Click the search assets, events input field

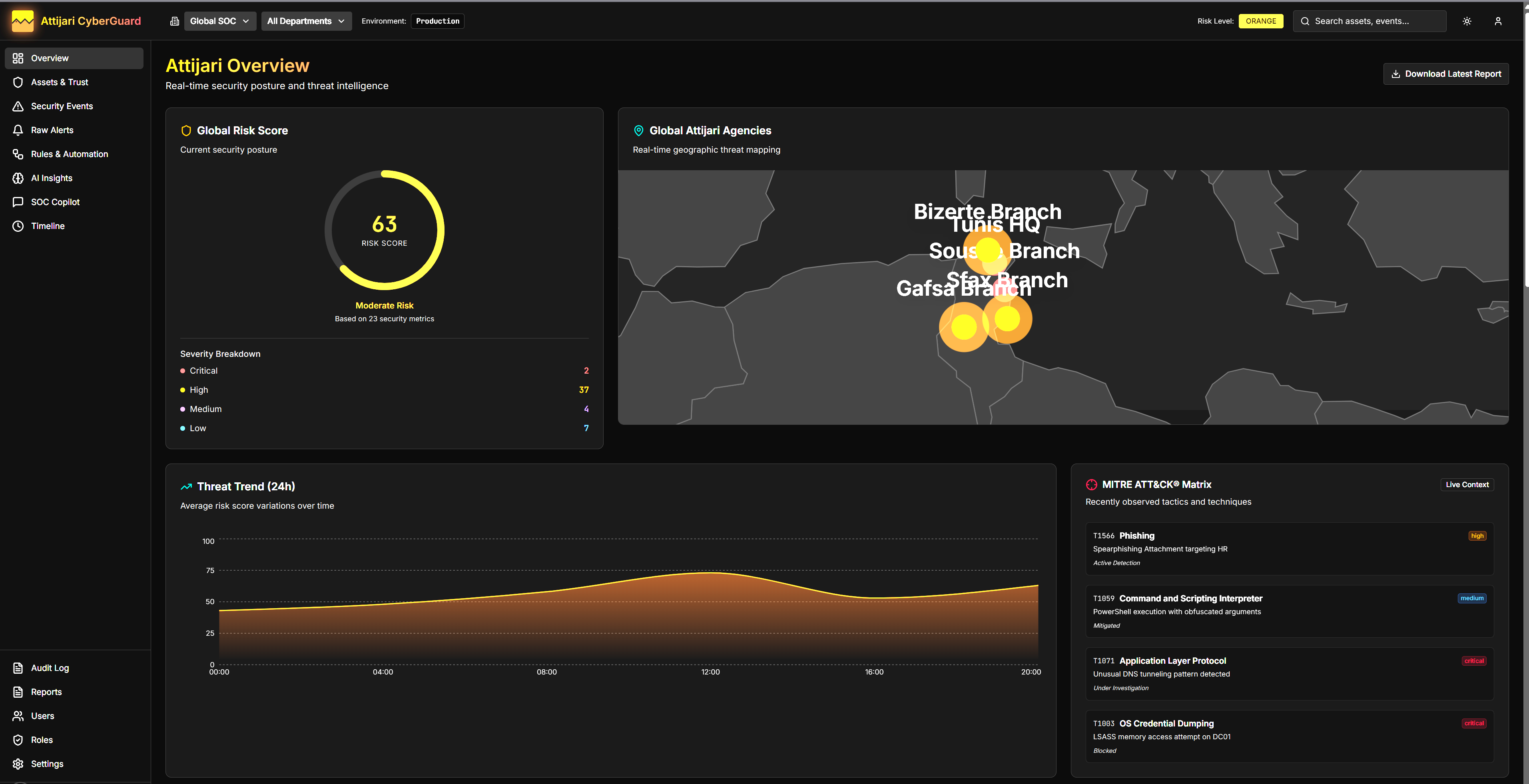pyautogui.click(x=1370, y=21)
